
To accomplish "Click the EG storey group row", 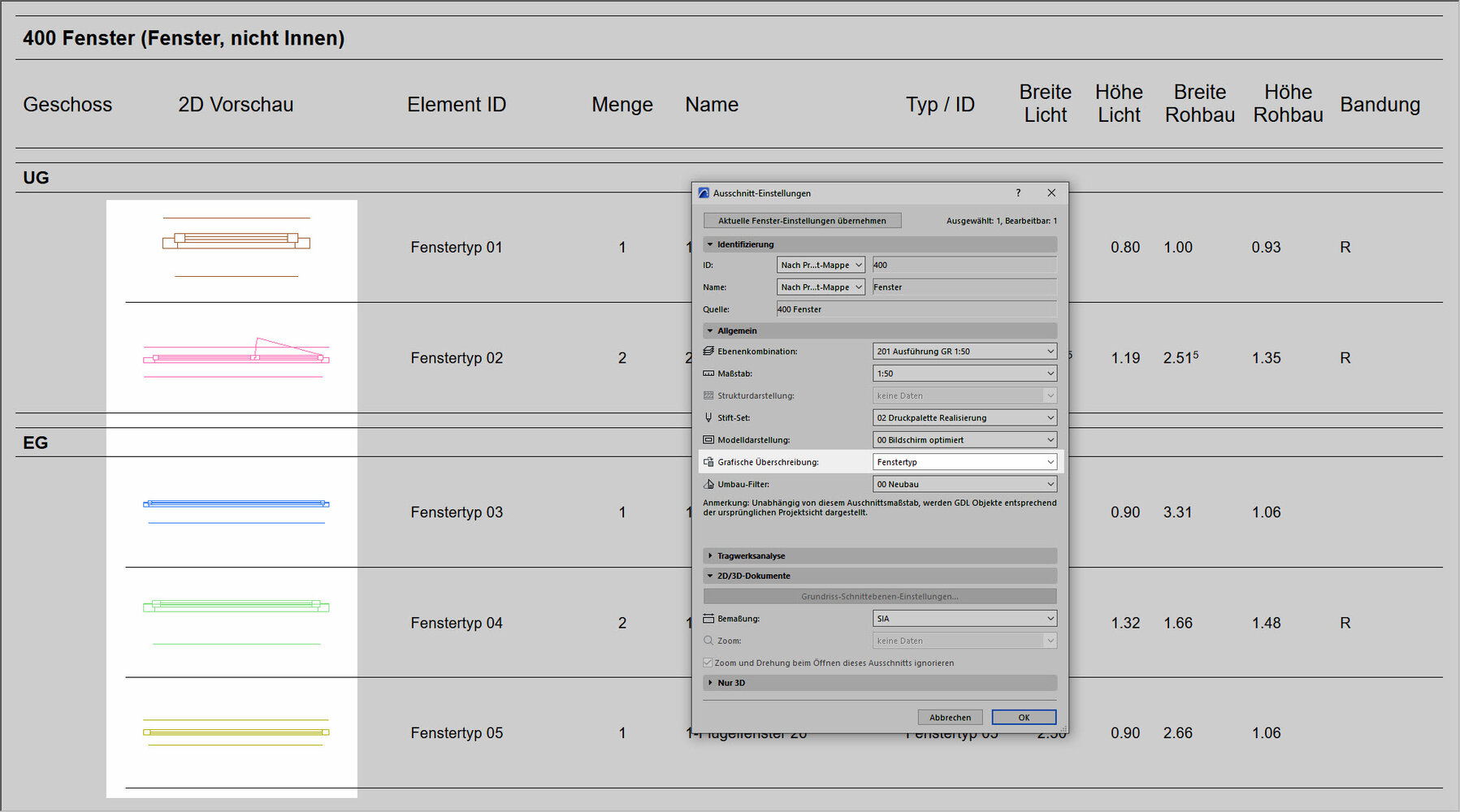I will pos(729,443).
